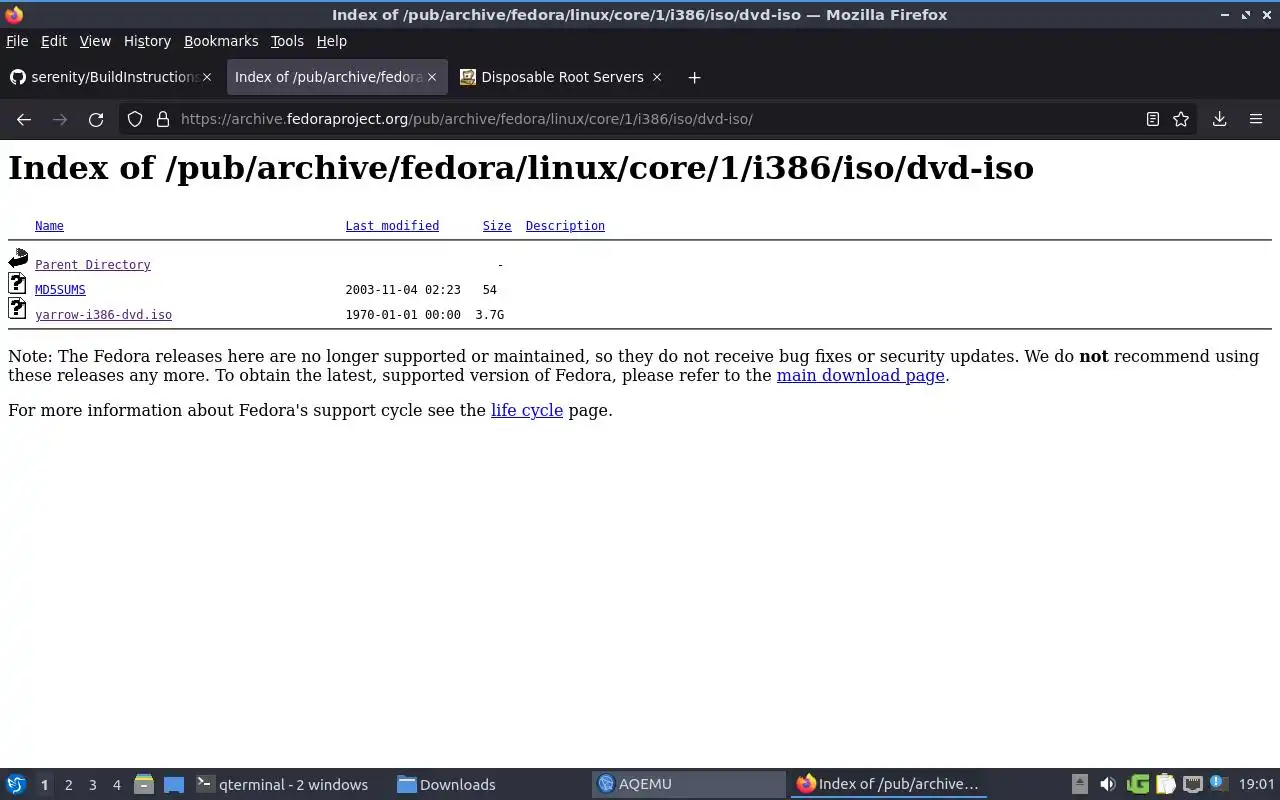Close the Disposable Root Servers tab
The width and height of the screenshot is (1280, 800).
click(657, 77)
